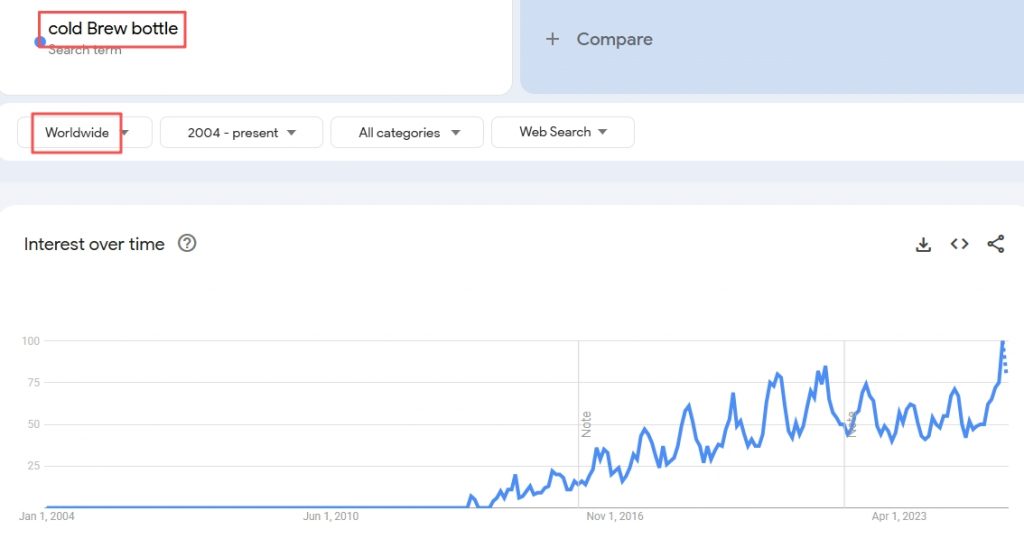This screenshot has height=539, width=1024.
Task: Click the plus icon next to Compare
Action: (x=552, y=39)
